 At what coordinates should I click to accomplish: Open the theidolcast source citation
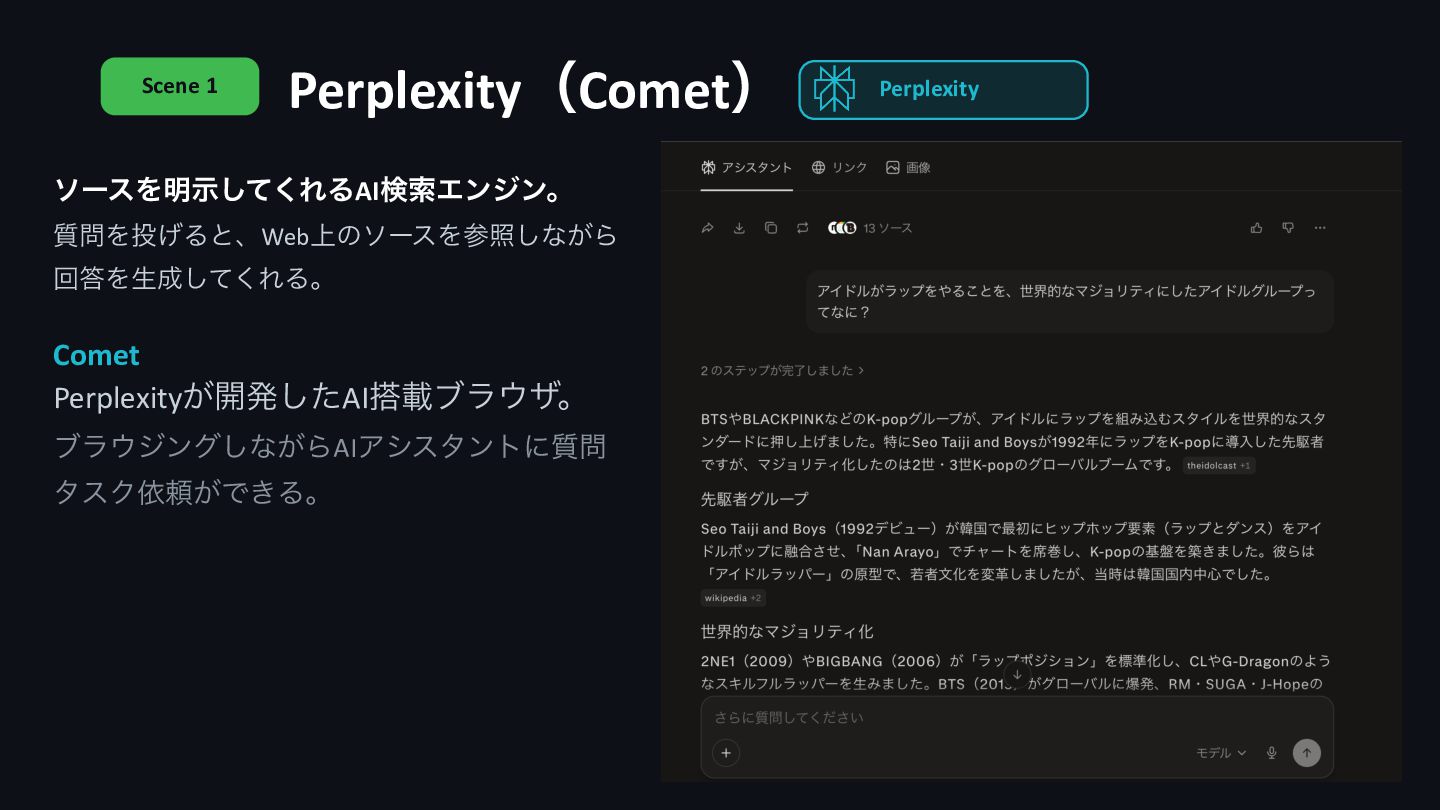1218,466
